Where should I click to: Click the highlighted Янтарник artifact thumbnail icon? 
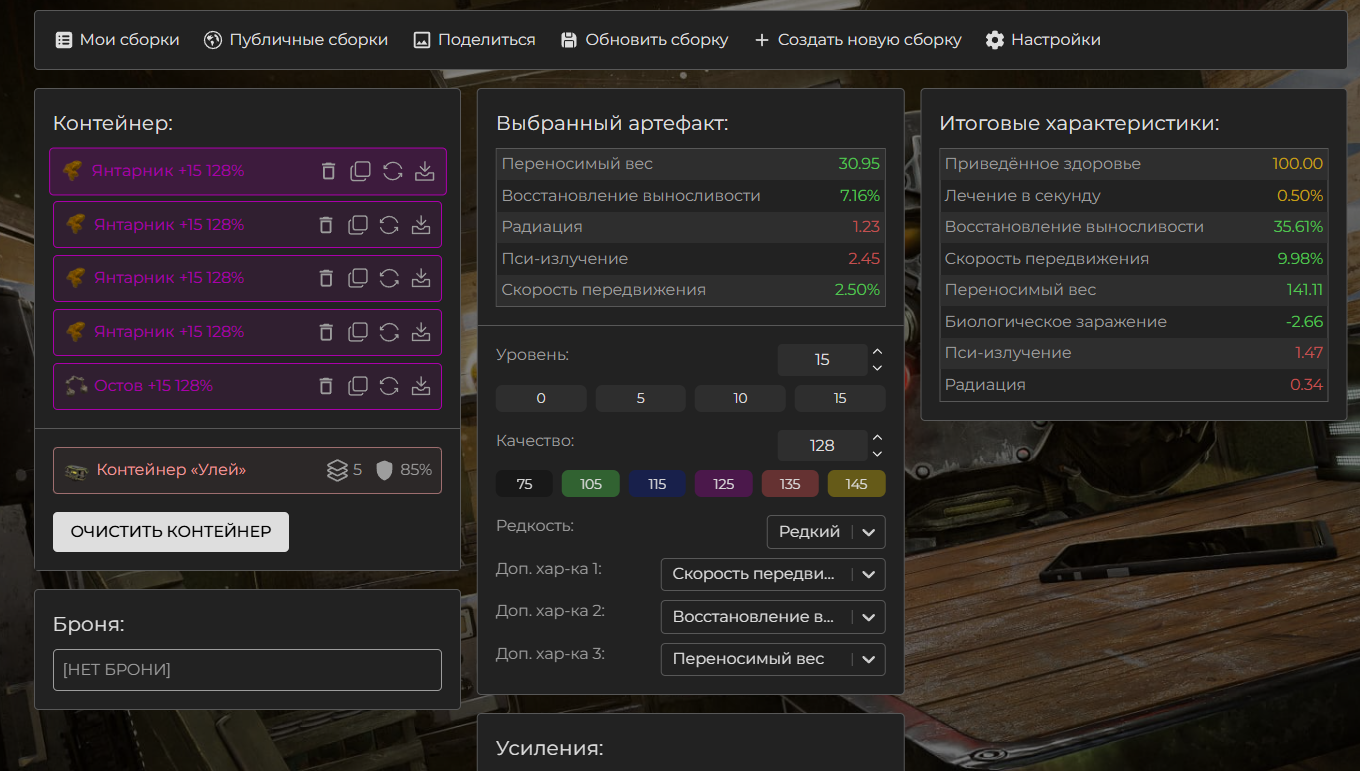pyautogui.click(x=73, y=171)
